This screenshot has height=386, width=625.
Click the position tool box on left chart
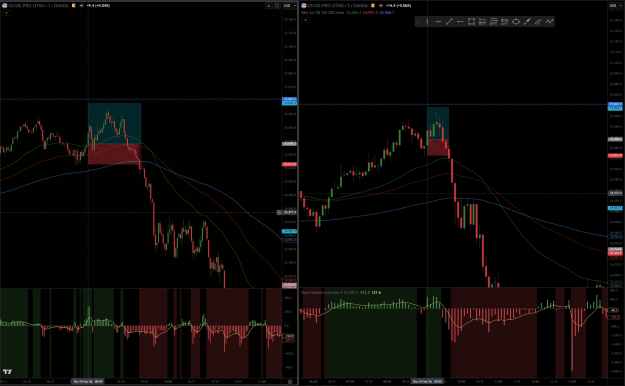[114, 134]
